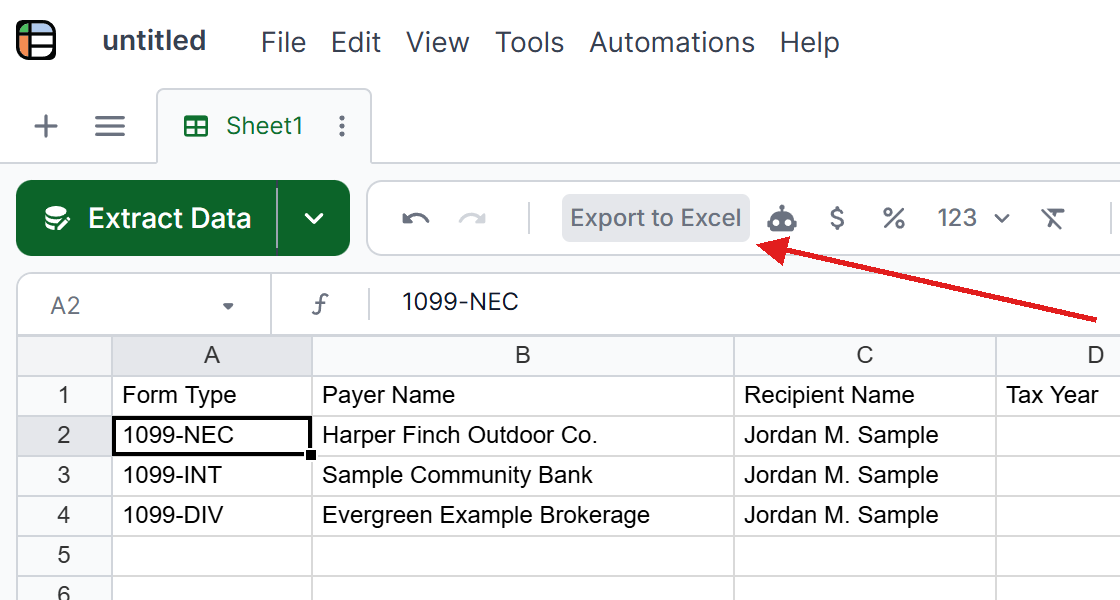Open the Automations menu

pyautogui.click(x=672, y=42)
